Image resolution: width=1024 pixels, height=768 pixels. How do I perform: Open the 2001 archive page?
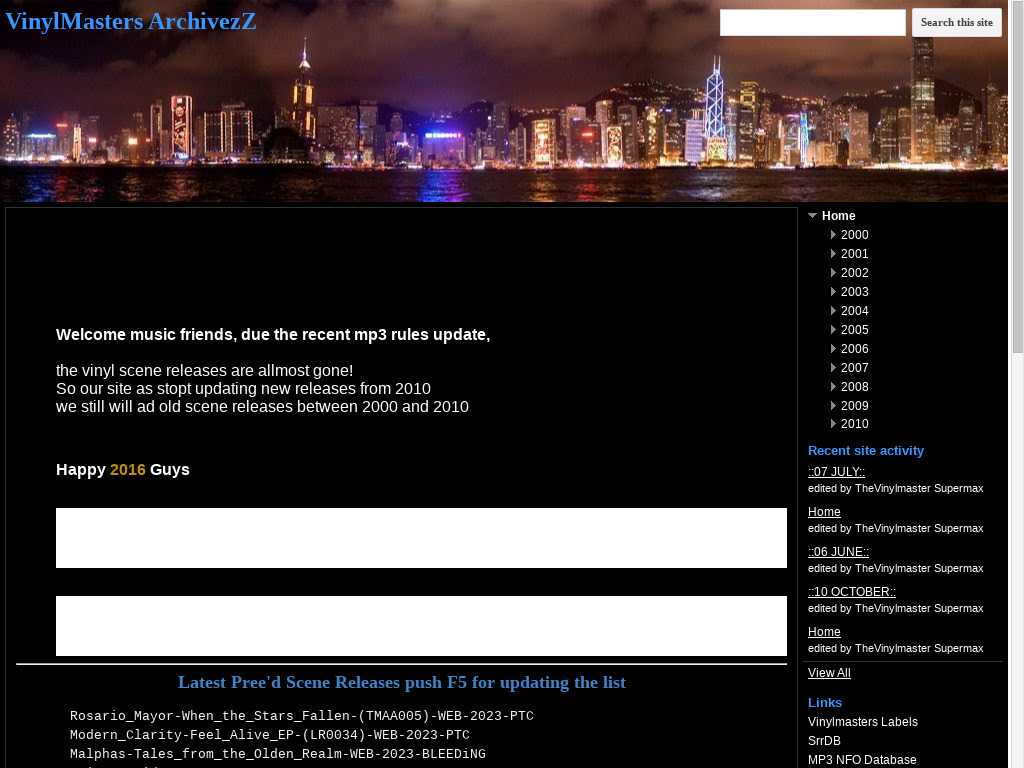[854, 254]
